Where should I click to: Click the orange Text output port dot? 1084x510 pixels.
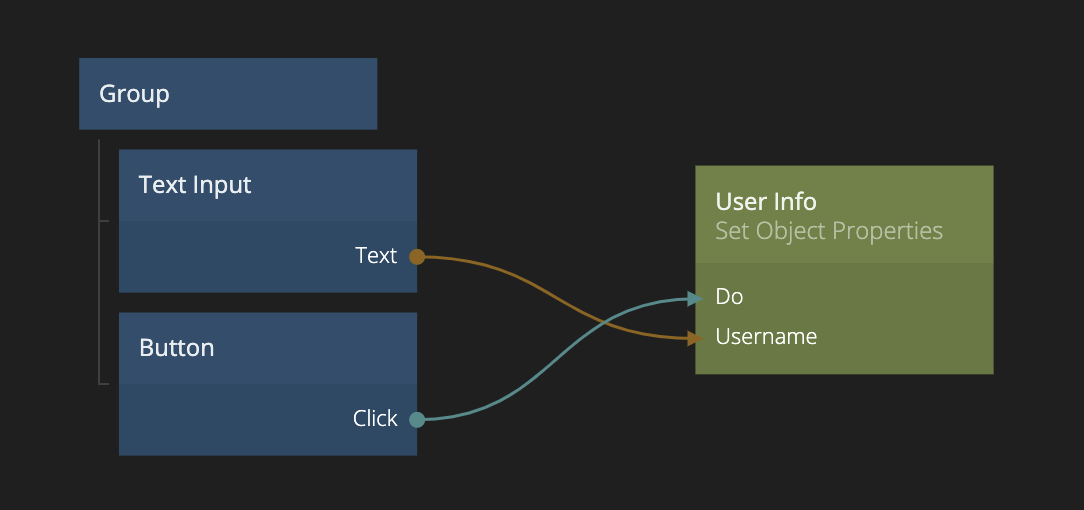417,257
